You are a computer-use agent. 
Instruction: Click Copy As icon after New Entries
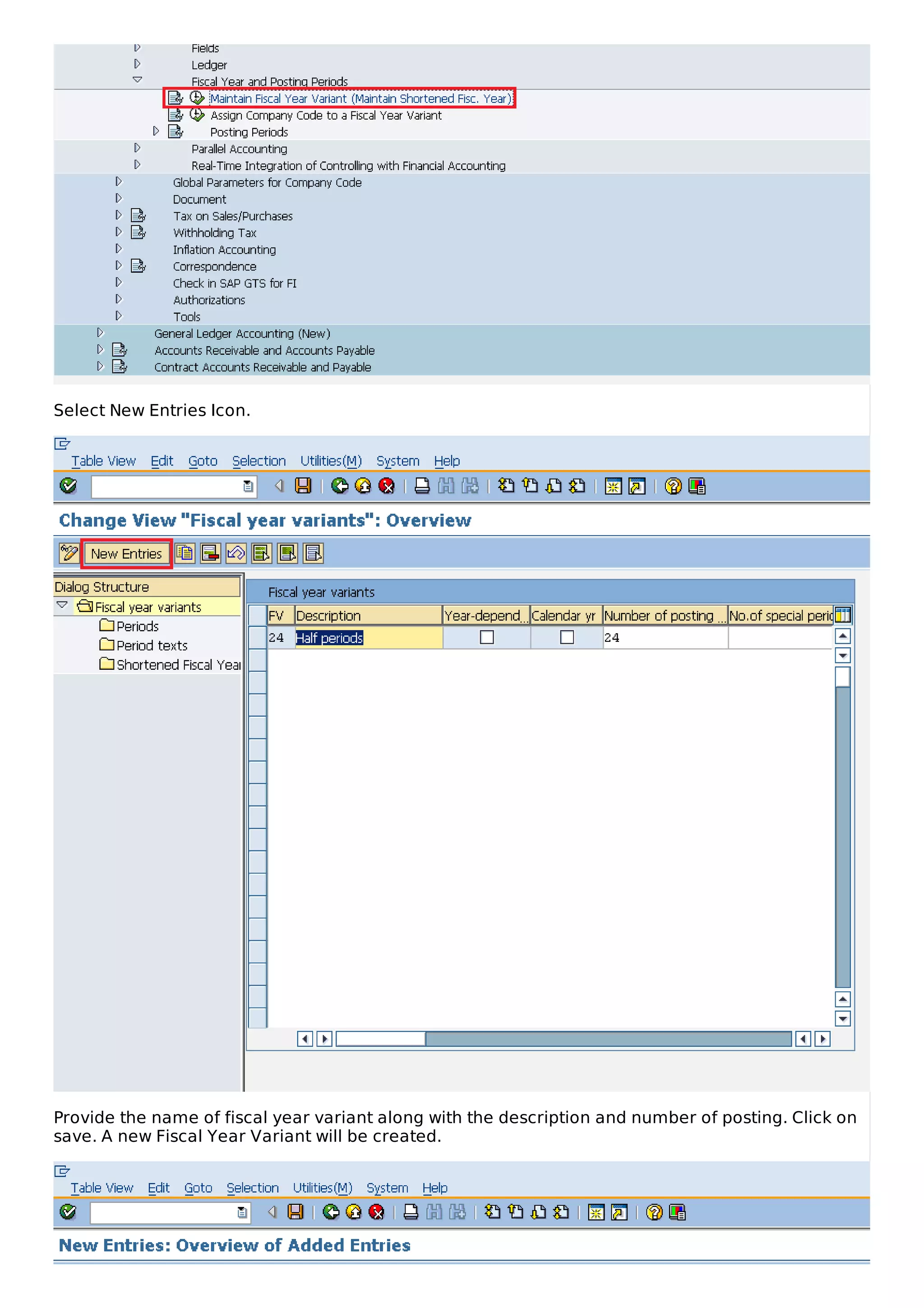click(185, 553)
